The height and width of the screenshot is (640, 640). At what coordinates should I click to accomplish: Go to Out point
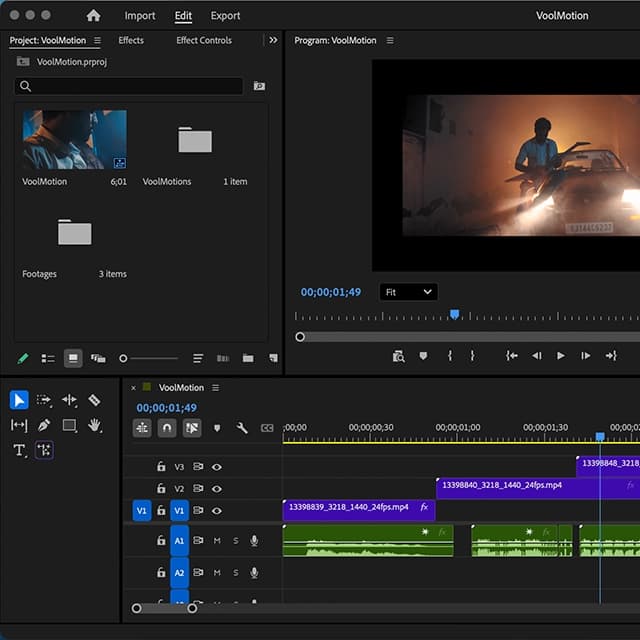[611, 356]
